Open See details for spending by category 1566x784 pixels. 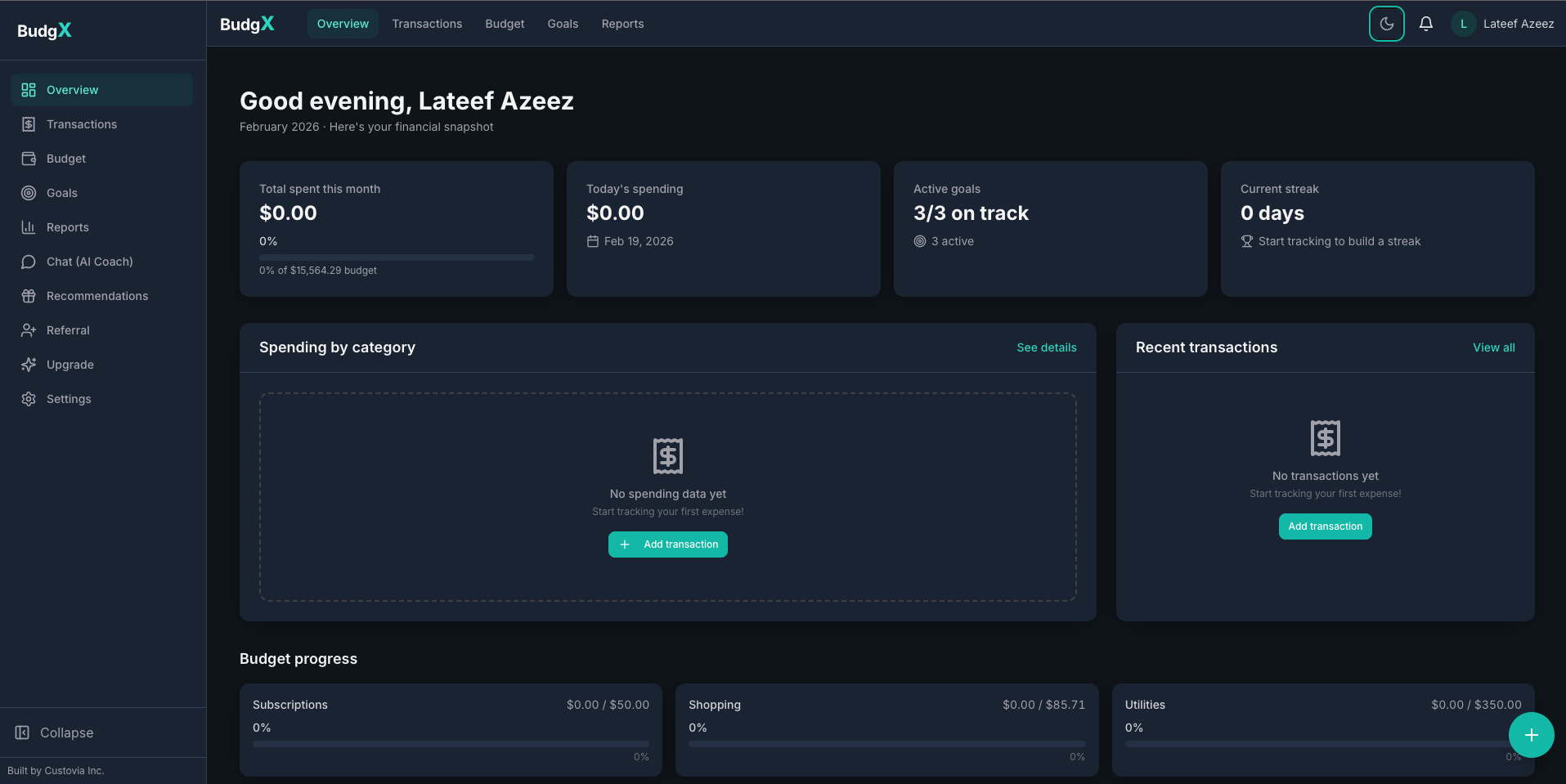coord(1046,347)
